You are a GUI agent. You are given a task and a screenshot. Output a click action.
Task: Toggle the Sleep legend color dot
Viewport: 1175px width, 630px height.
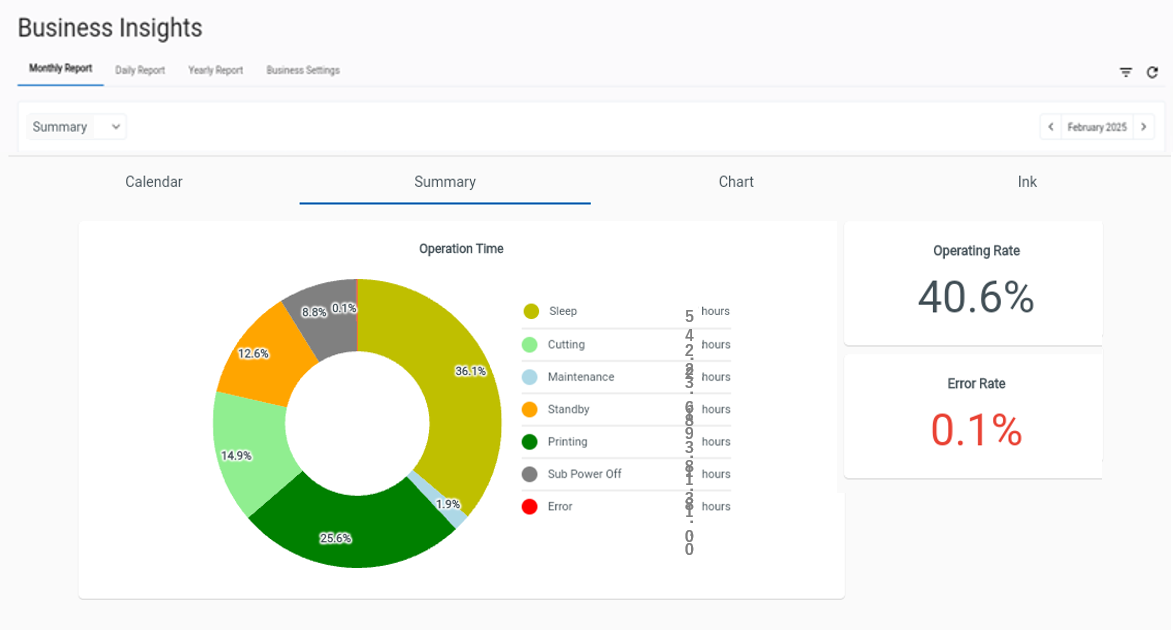(x=531, y=312)
